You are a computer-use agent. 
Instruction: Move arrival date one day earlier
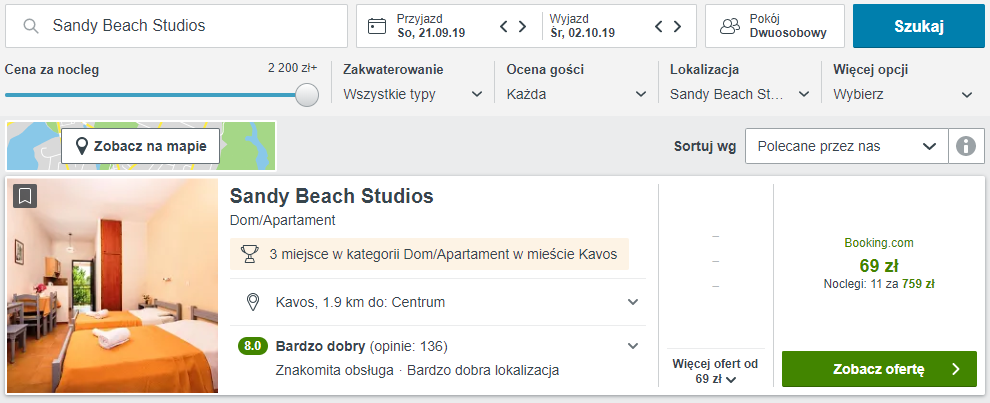[x=504, y=27]
